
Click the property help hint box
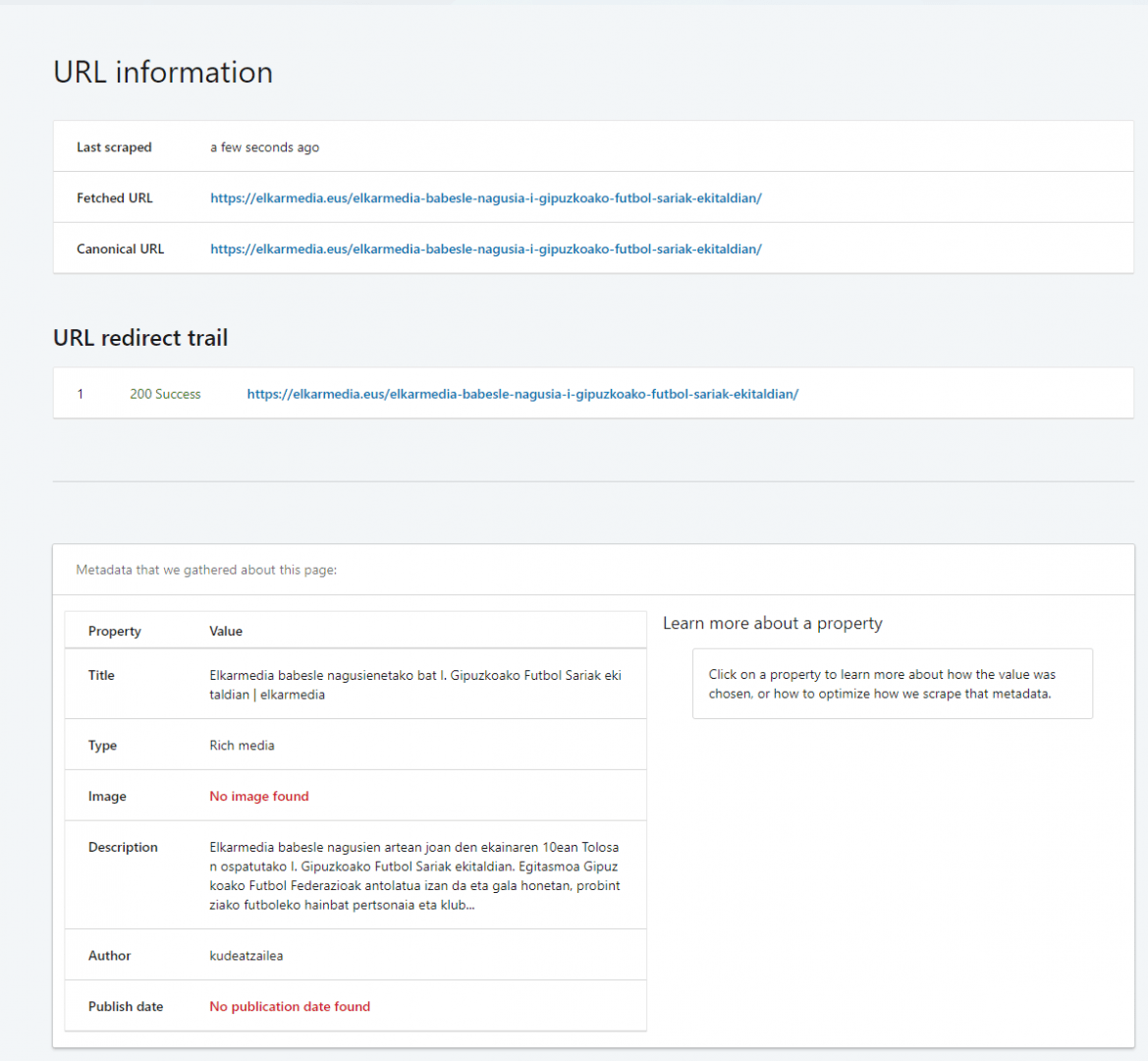(893, 684)
